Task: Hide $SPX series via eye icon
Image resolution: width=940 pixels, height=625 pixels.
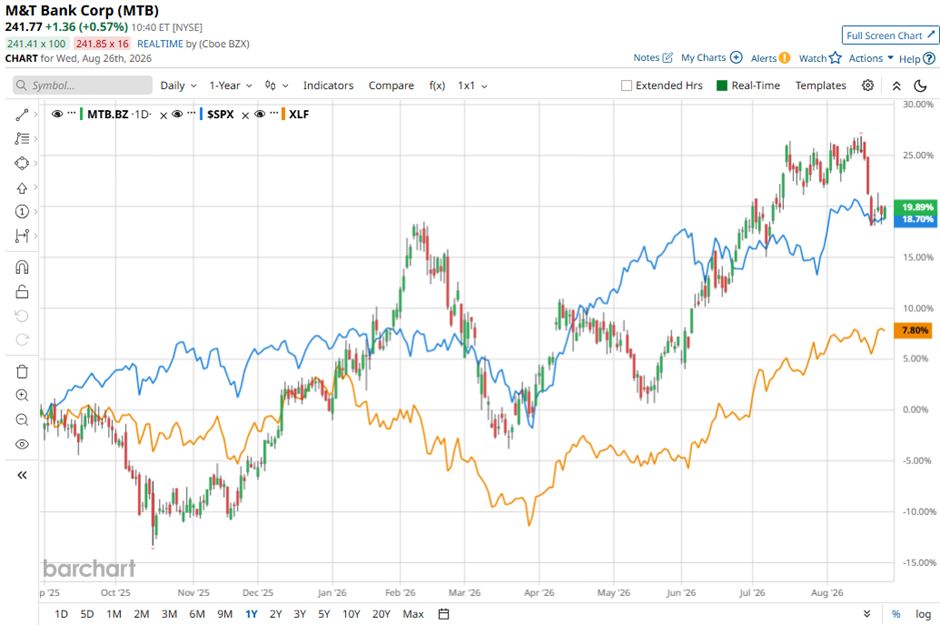Action: click(177, 114)
